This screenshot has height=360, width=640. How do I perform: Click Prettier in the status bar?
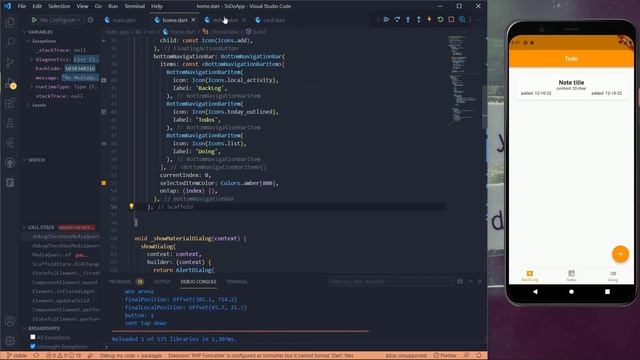(445, 356)
